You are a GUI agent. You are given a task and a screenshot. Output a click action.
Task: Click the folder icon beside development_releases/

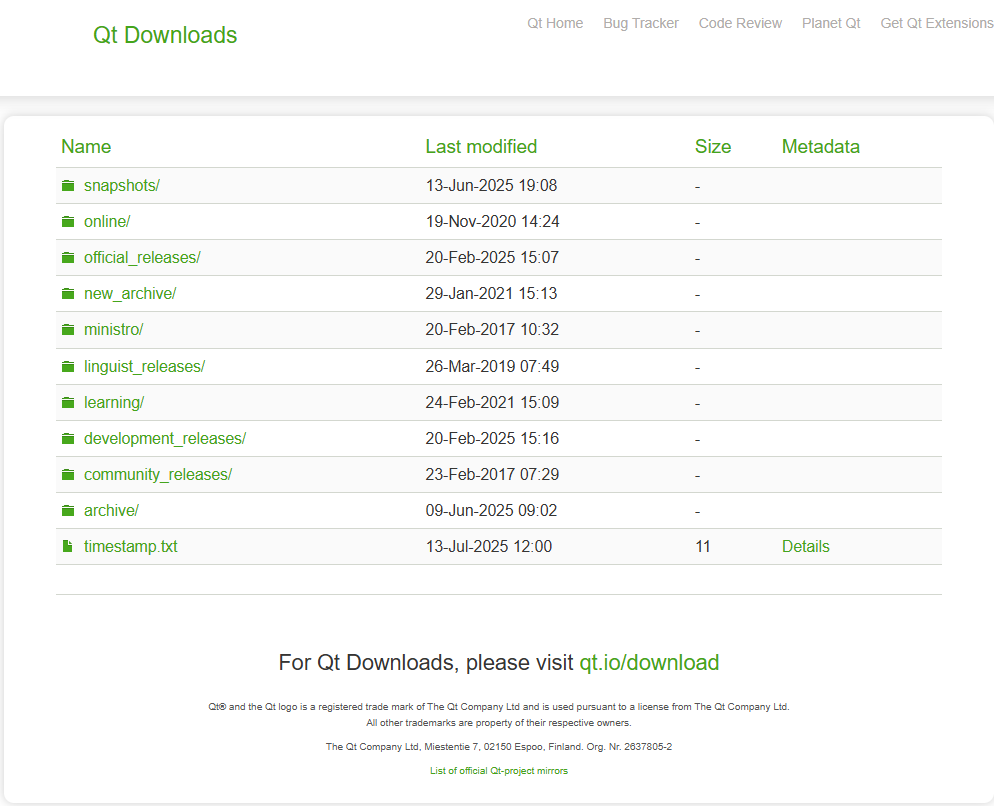(68, 439)
